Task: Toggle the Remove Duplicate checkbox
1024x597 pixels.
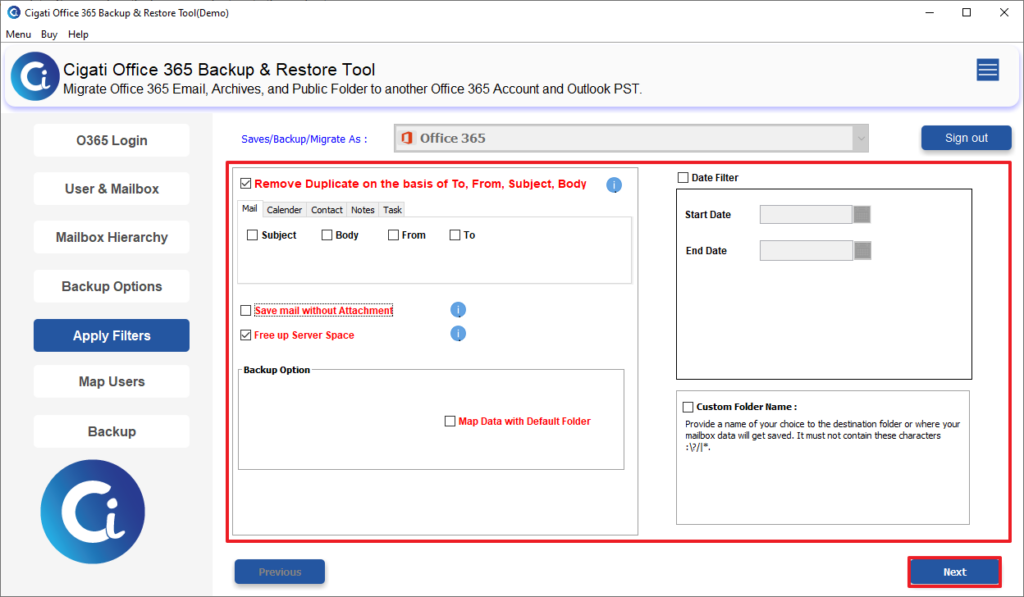Action: point(246,184)
